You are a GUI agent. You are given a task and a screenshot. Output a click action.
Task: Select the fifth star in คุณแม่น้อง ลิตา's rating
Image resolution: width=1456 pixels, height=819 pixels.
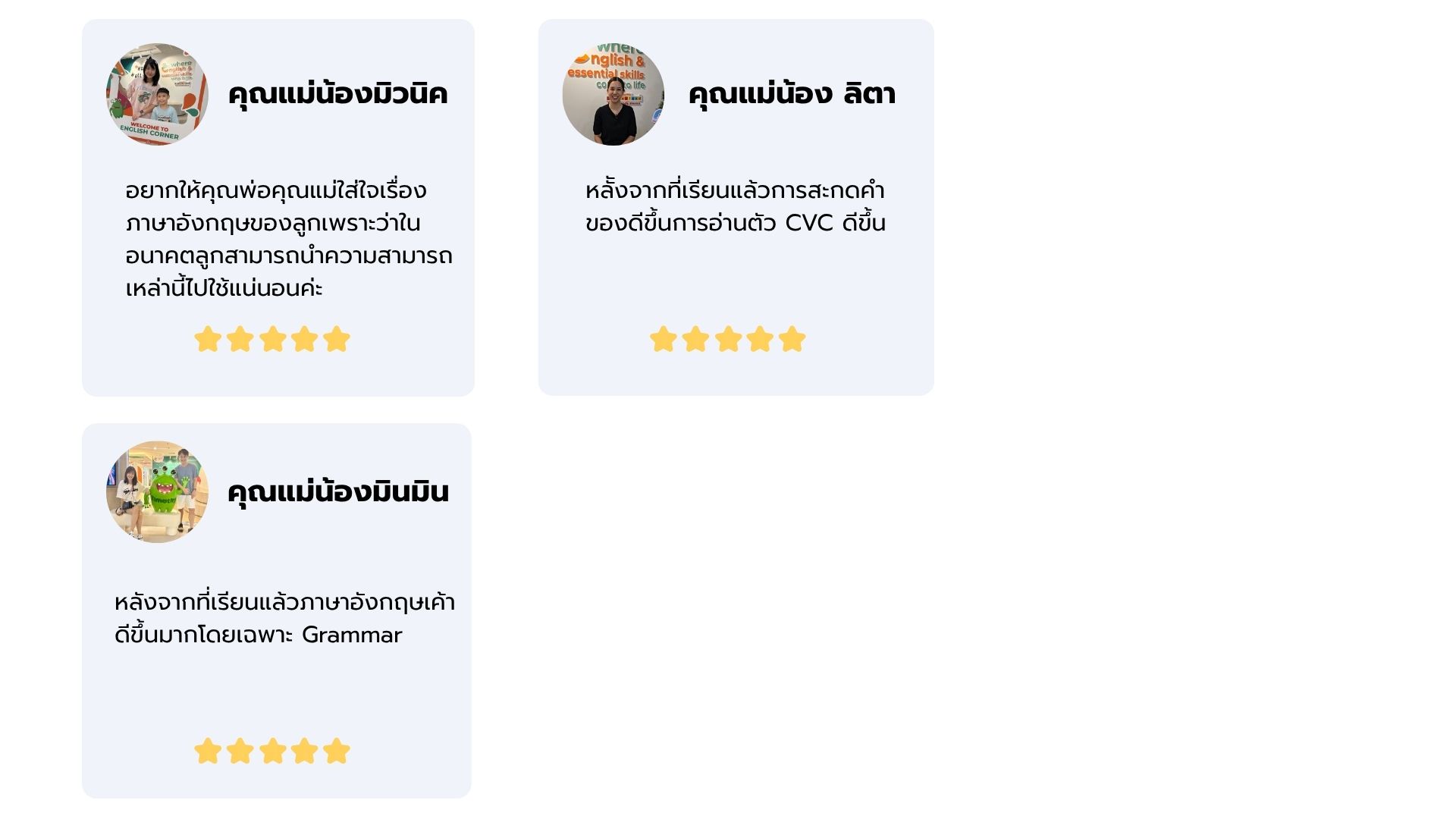(792, 339)
